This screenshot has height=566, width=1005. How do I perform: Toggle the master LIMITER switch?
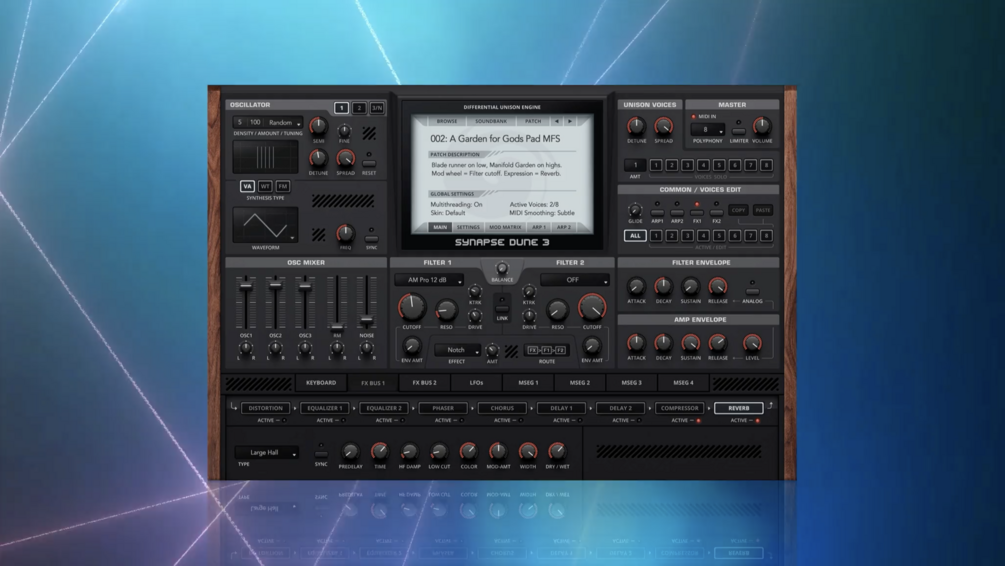click(738, 131)
